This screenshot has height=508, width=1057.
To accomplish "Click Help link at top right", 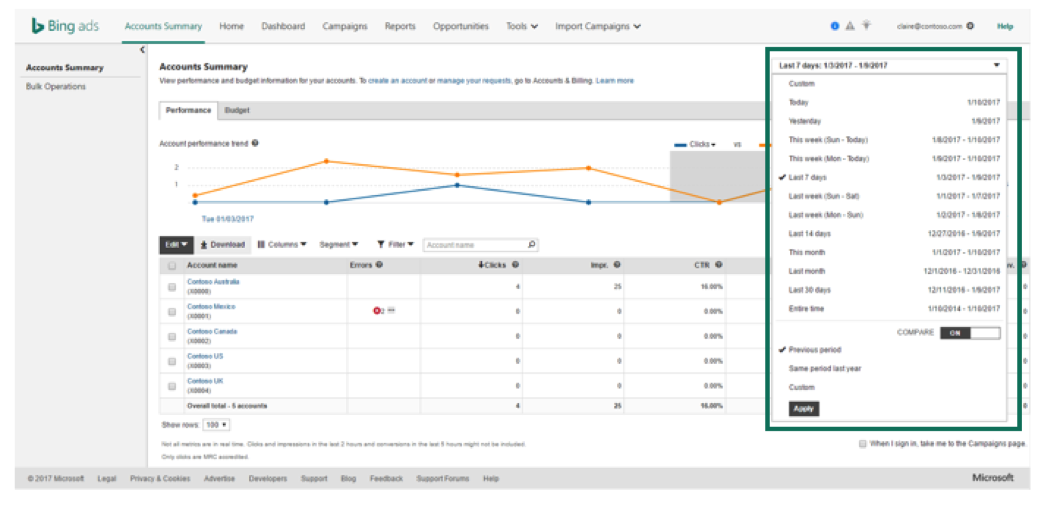I will [1005, 26].
